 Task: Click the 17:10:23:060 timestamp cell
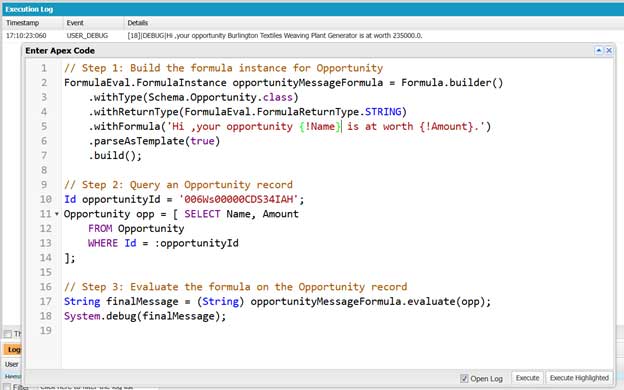(26, 35)
